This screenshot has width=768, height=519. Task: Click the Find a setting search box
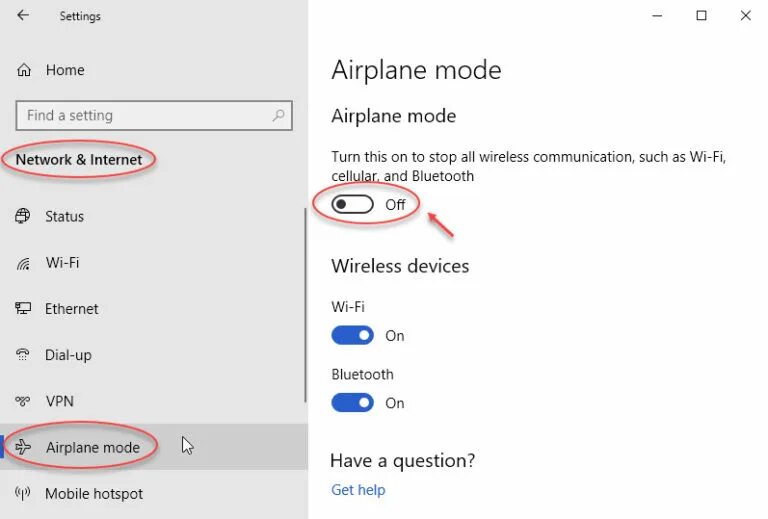154,116
